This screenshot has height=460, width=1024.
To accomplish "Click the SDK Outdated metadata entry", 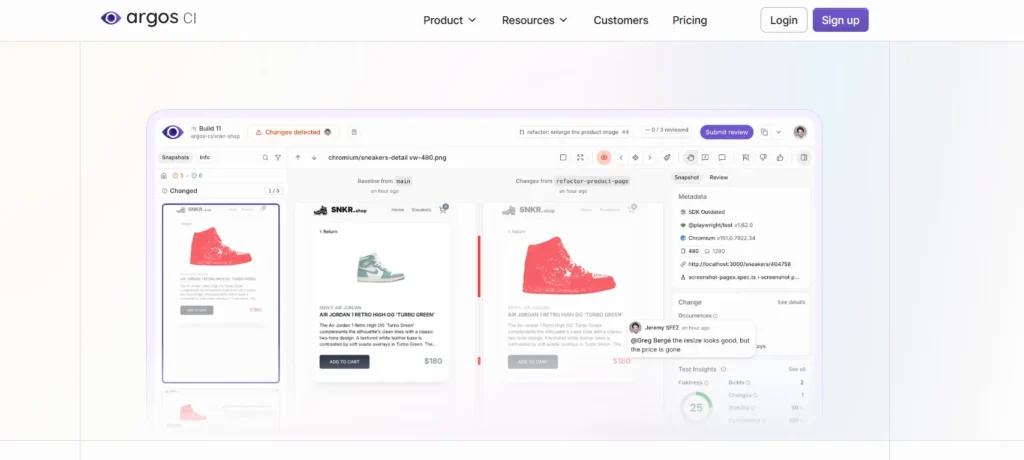I will (x=702, y=212).
